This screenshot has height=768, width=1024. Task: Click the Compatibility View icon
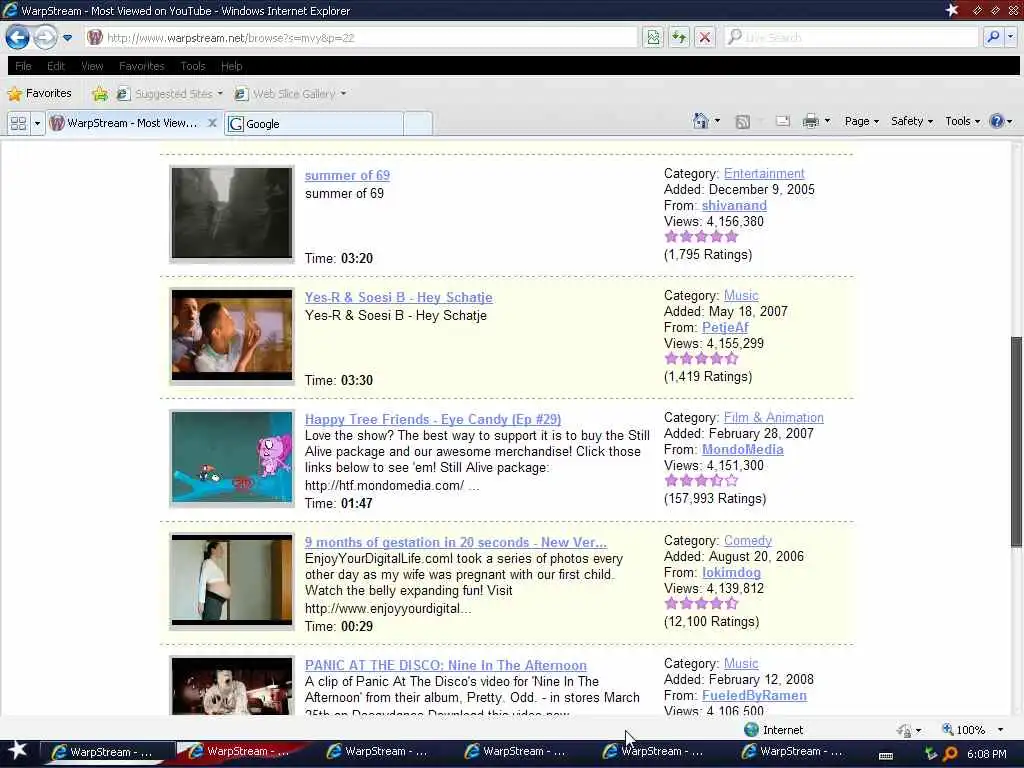point(653,37)
